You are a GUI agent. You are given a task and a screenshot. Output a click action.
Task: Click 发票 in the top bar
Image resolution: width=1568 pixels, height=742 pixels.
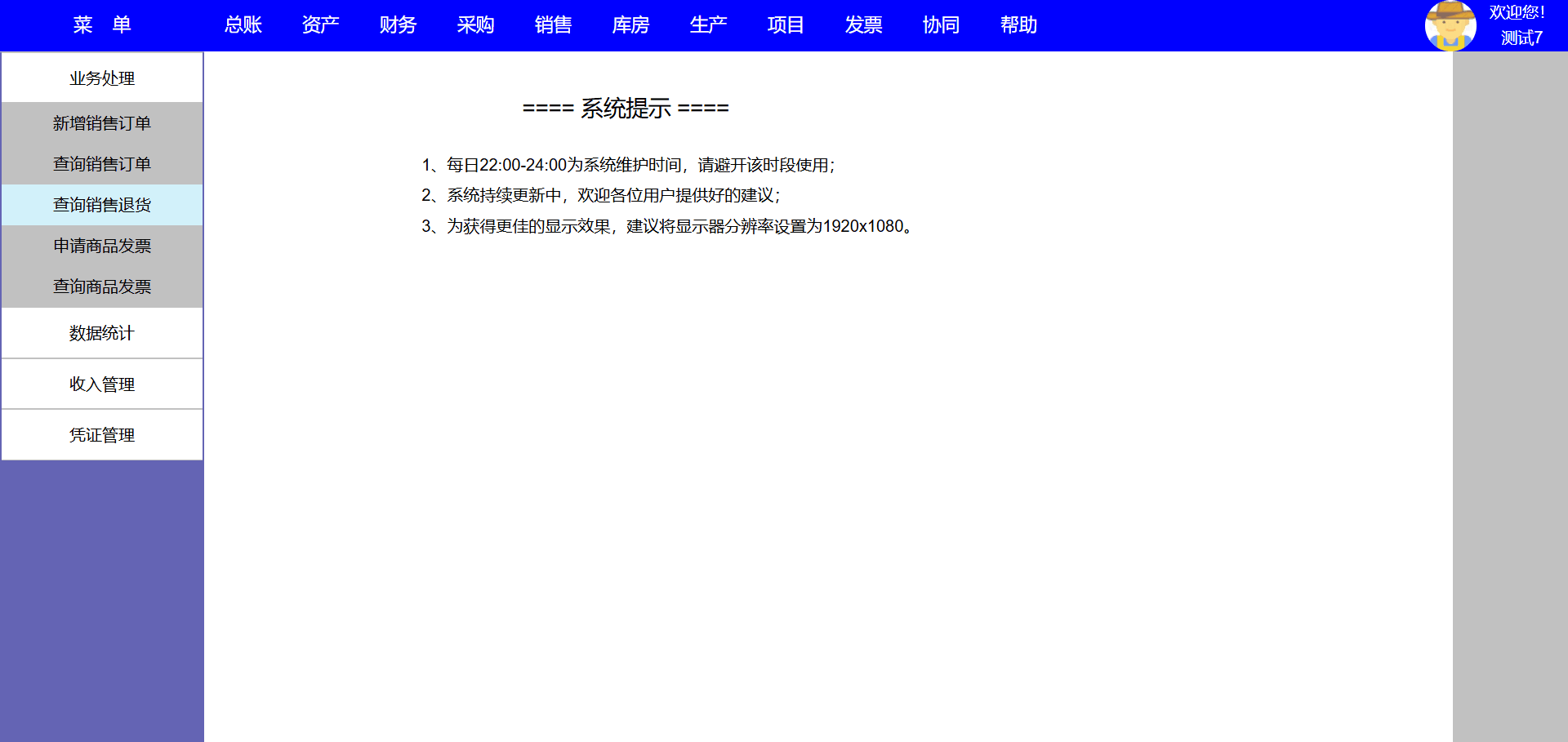click(x=863, y=25)
